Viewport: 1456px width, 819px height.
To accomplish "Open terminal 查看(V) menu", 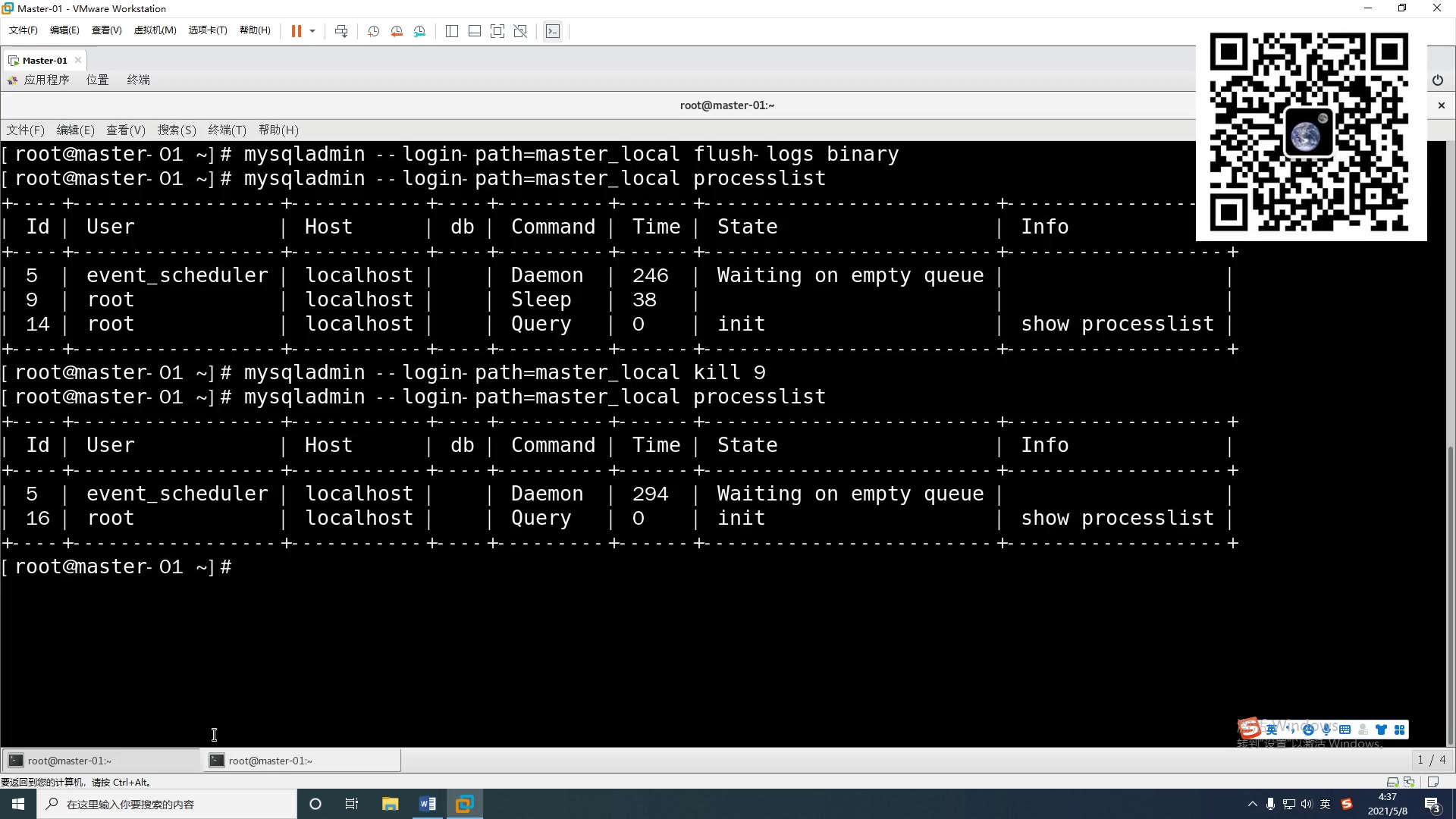I will 126,130.
